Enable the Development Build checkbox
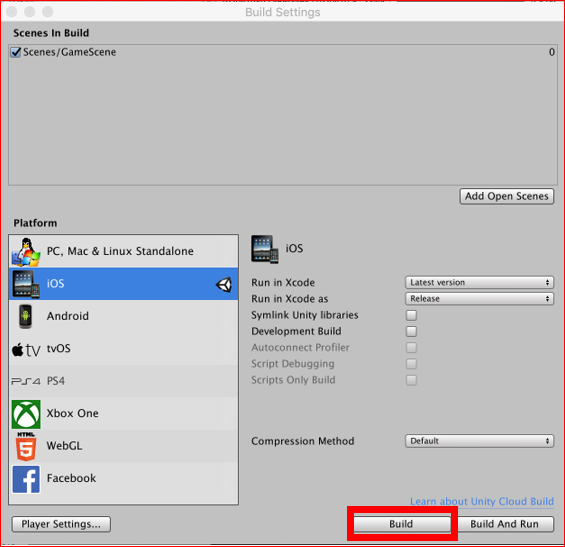Image resolution: width=565 pixels, height=547 pixels. [411, 332]
